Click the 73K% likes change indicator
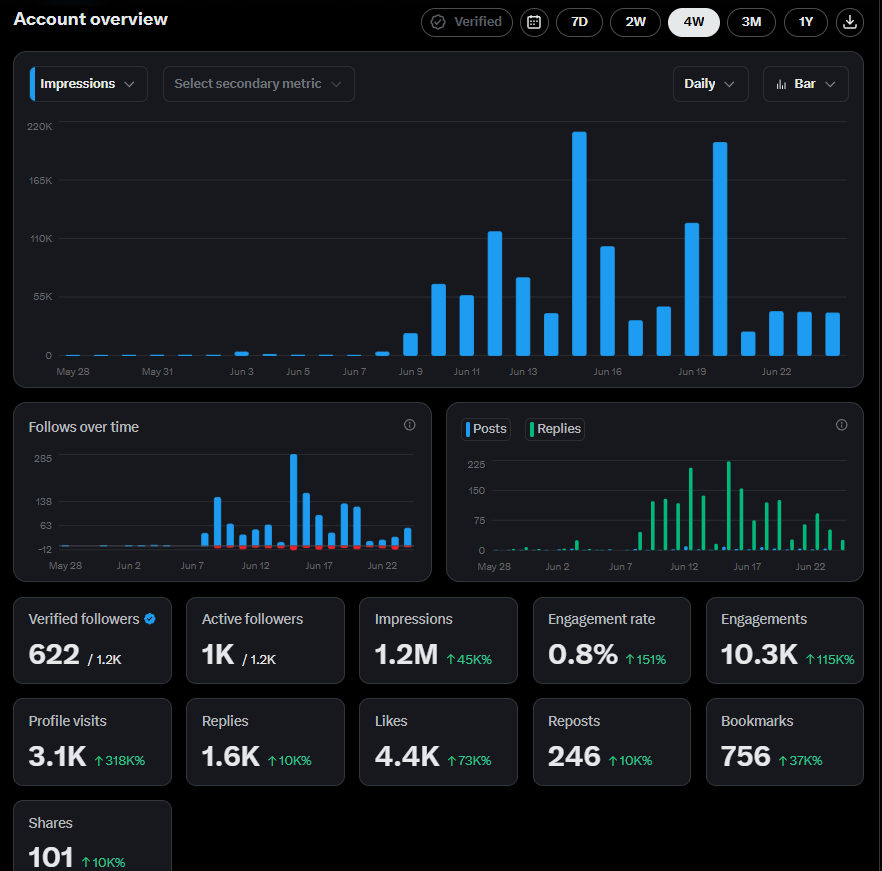 coord(470,761)
